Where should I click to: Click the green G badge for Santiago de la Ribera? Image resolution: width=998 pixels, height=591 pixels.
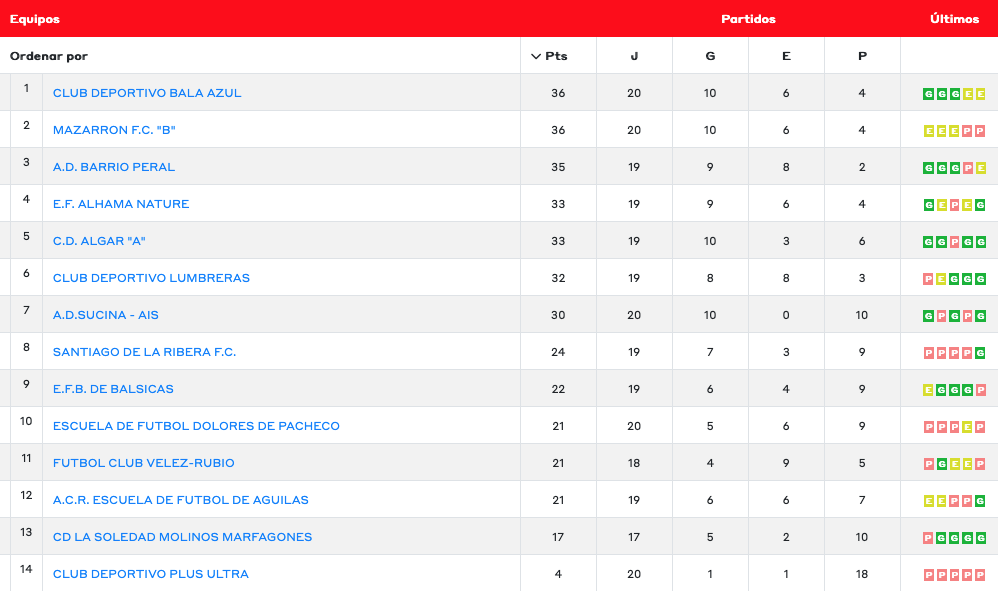(x=981, y=353)
